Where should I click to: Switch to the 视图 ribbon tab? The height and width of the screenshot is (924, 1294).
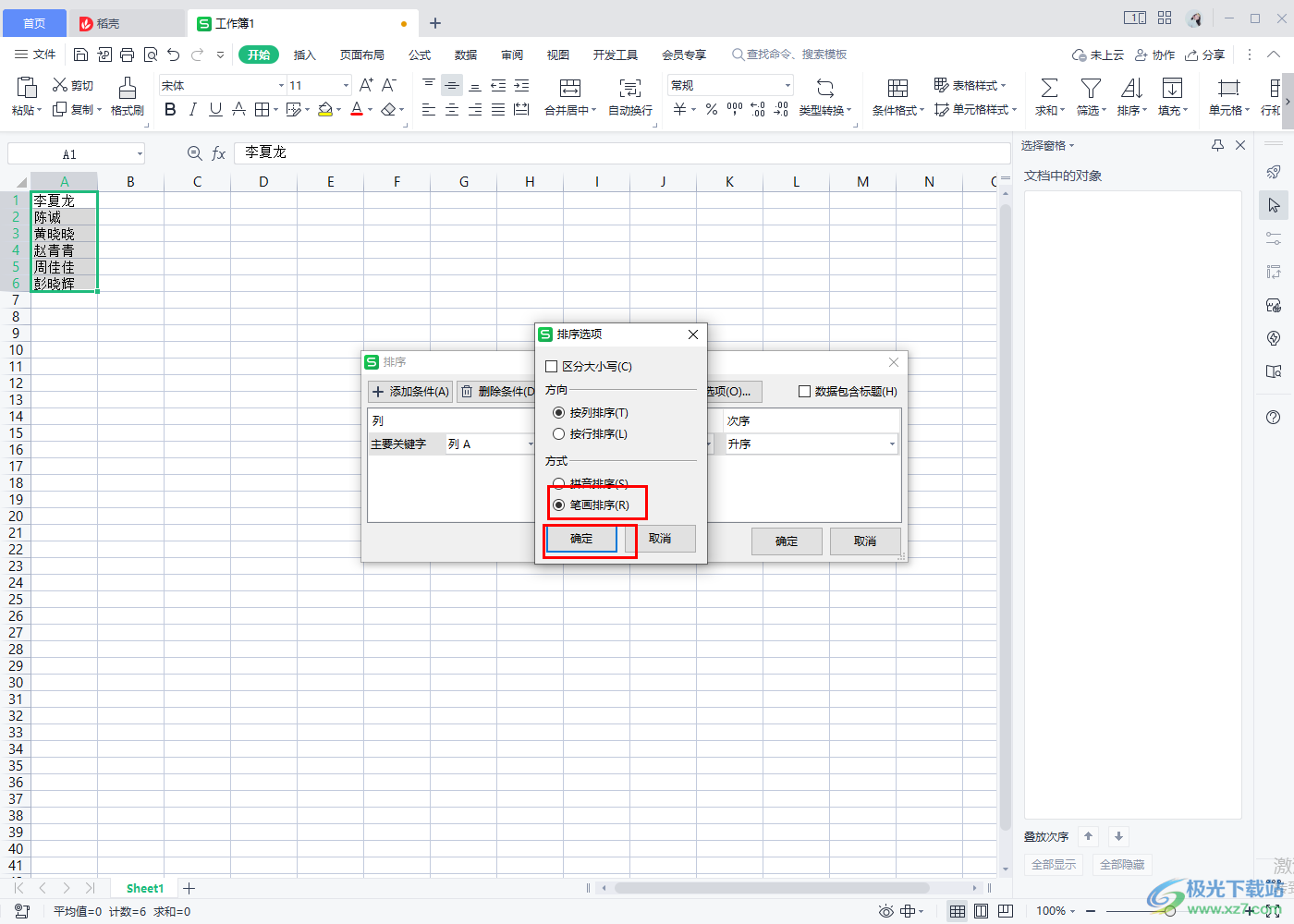click(558, 55)
